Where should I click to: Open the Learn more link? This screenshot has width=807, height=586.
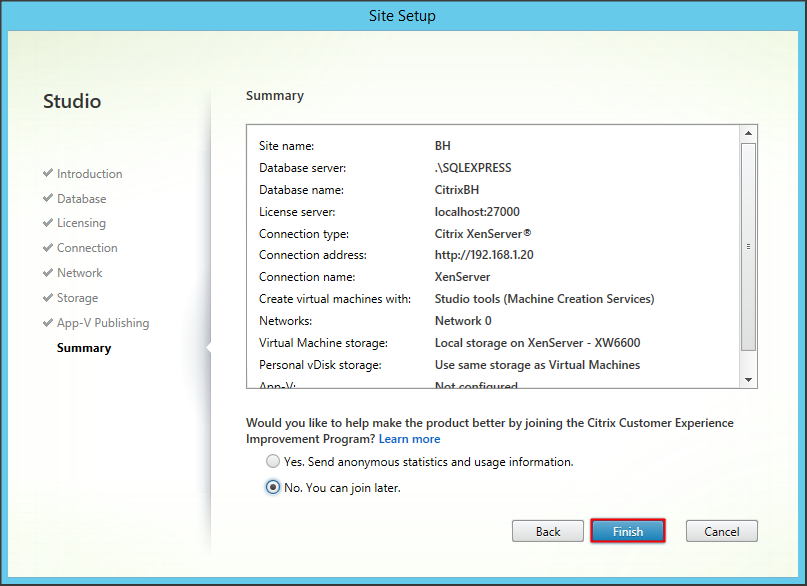click(409, 439)
